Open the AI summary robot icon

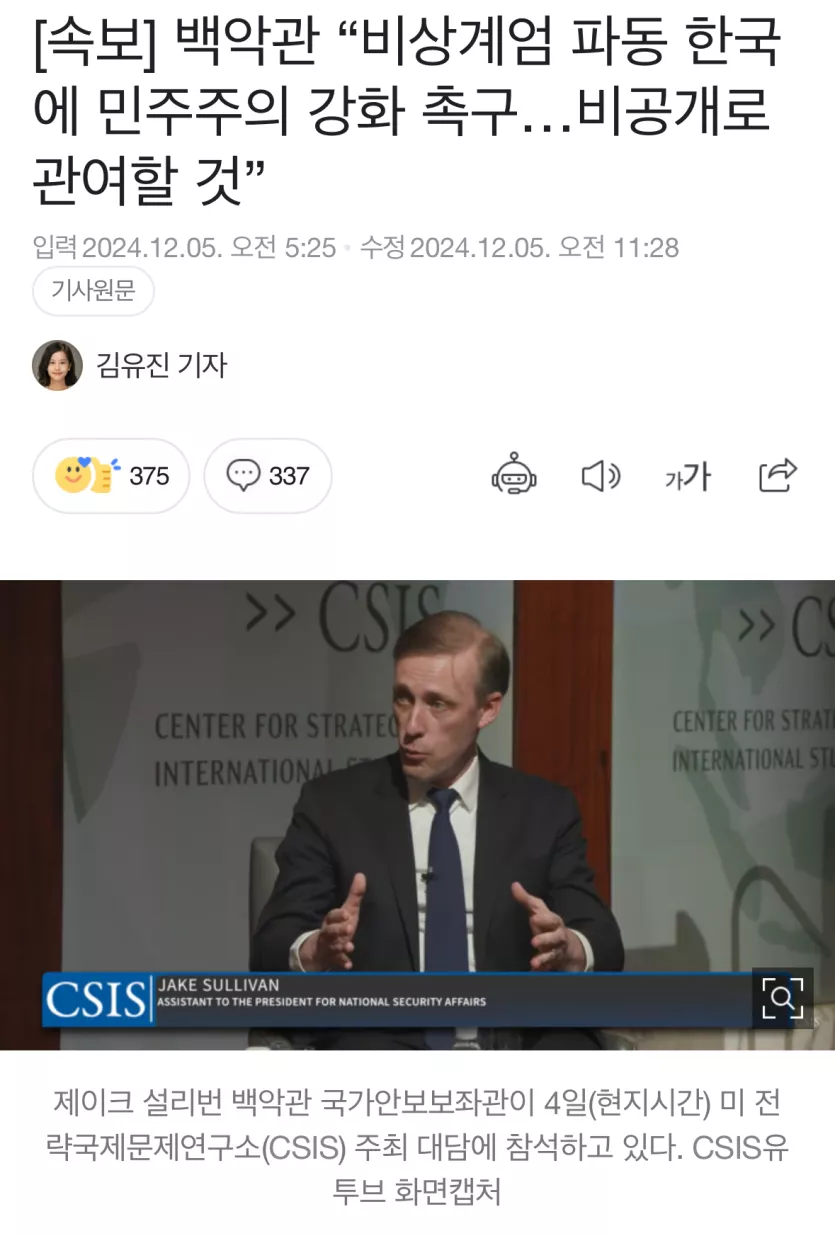(x=514, y=475)
